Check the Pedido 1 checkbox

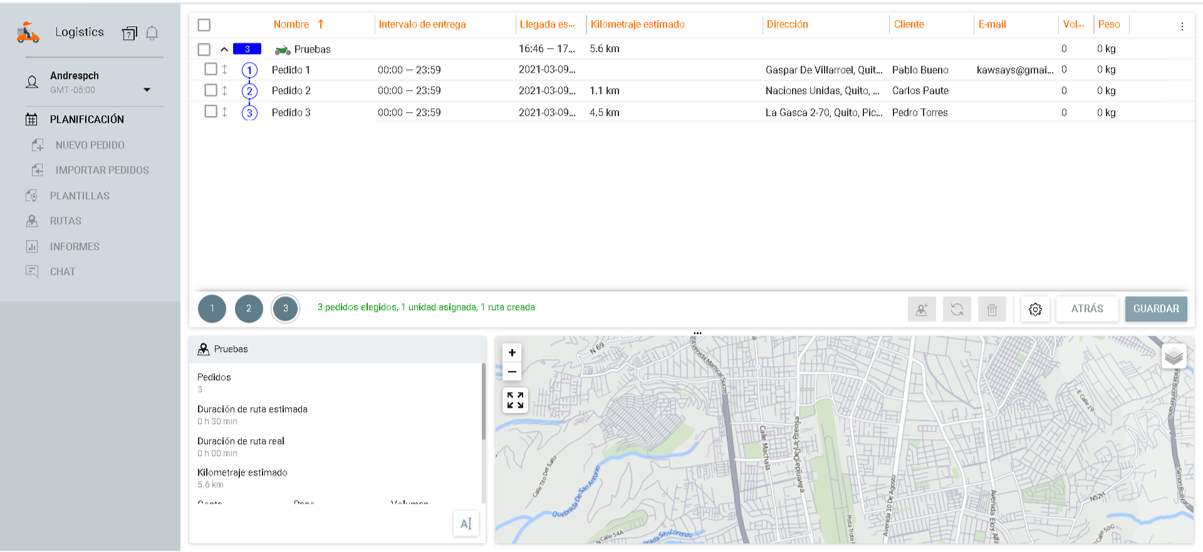210,69
